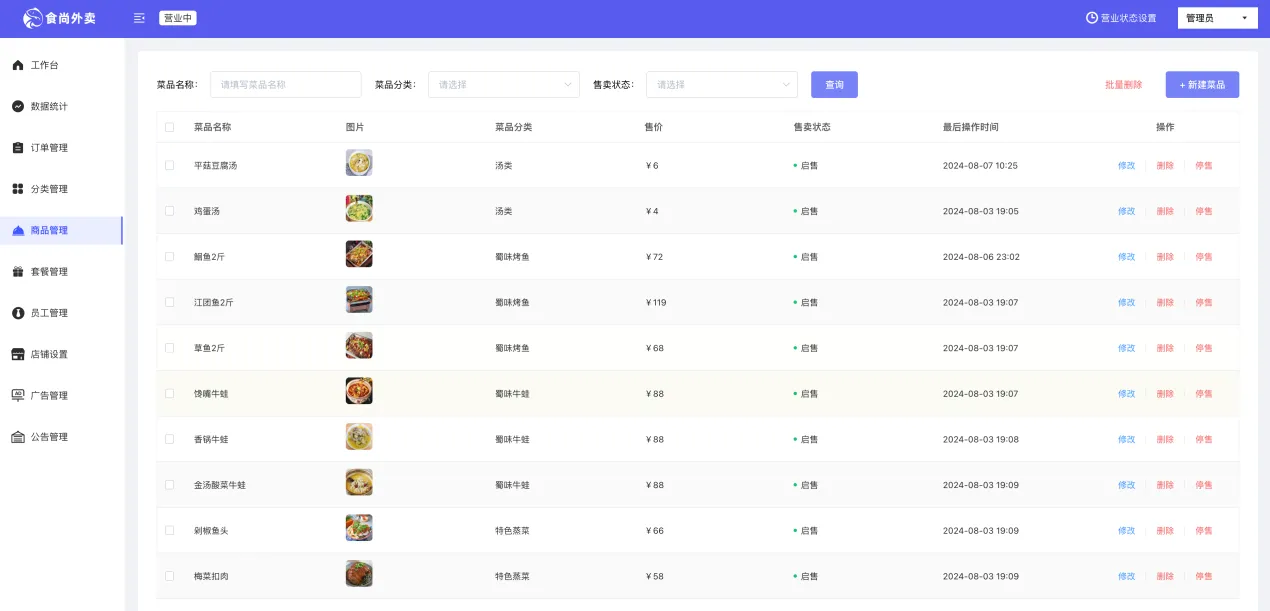Click the 数据统计 chart icon
The image size is (1270, 611).
[18, 106]
